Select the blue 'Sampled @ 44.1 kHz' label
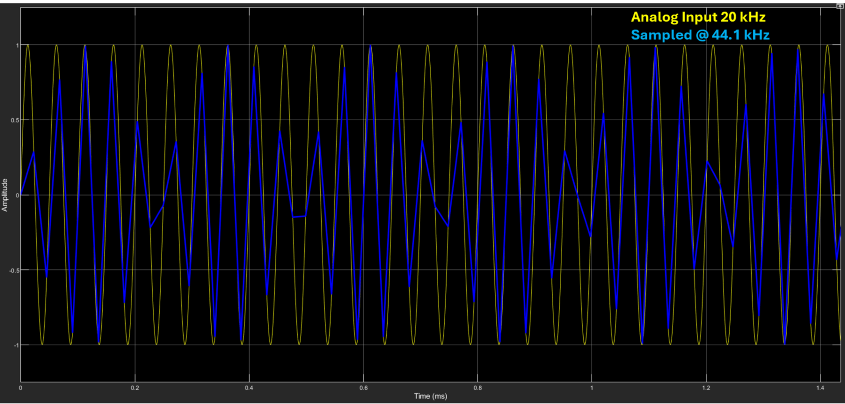 [700, 35]
